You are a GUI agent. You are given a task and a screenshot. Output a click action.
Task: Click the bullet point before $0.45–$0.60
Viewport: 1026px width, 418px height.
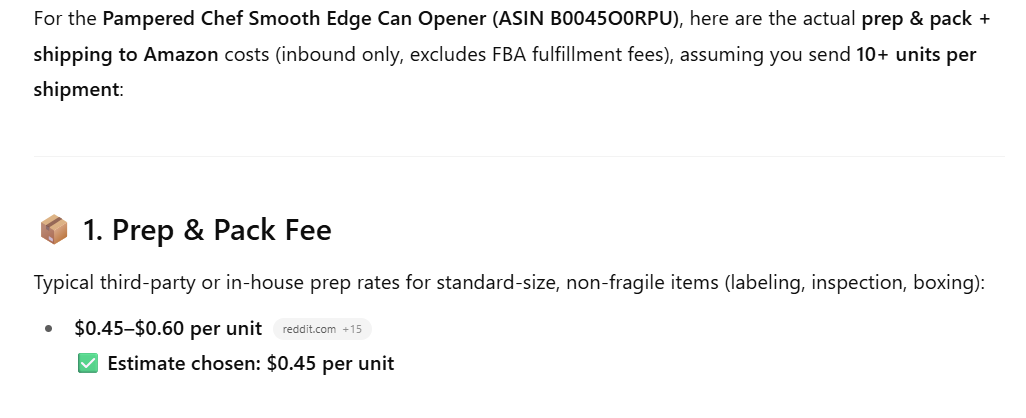(49, 329)
